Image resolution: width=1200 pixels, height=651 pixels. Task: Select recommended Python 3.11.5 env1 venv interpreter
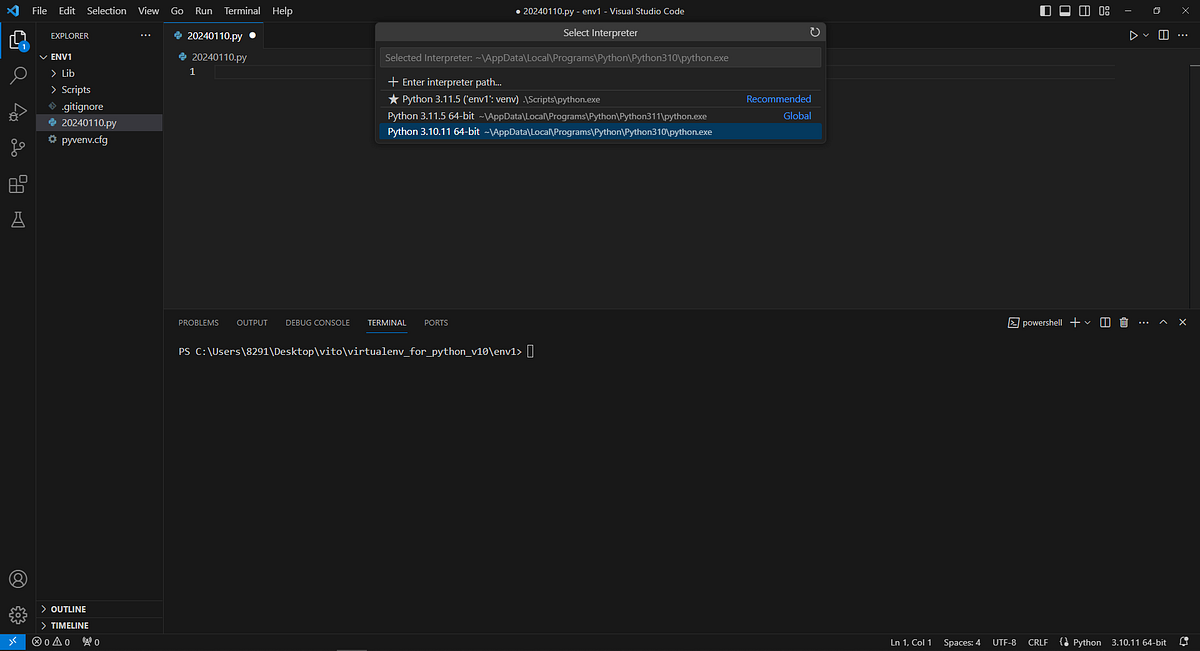(600, 99)
